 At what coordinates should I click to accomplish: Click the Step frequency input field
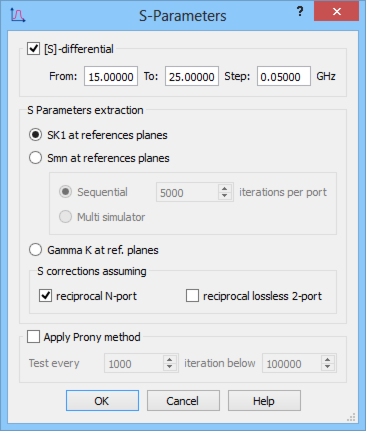point(284,76)
